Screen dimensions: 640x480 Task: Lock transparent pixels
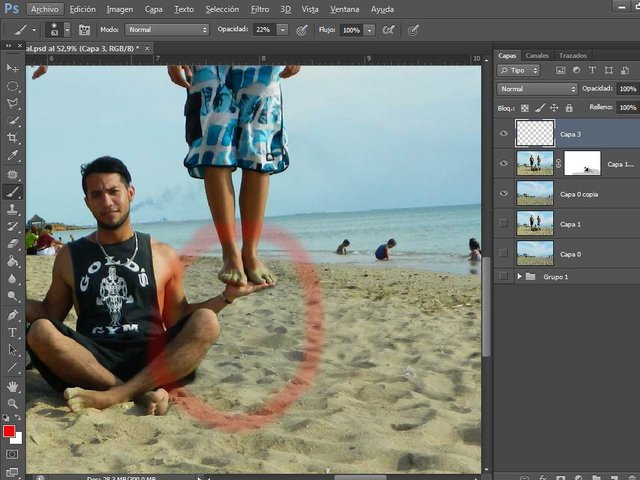click(525, 108)
